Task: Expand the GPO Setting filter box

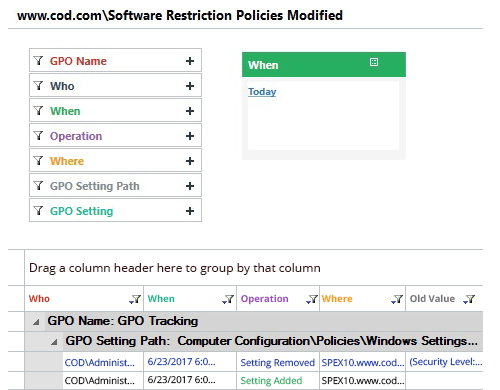Action: [115, 211]
